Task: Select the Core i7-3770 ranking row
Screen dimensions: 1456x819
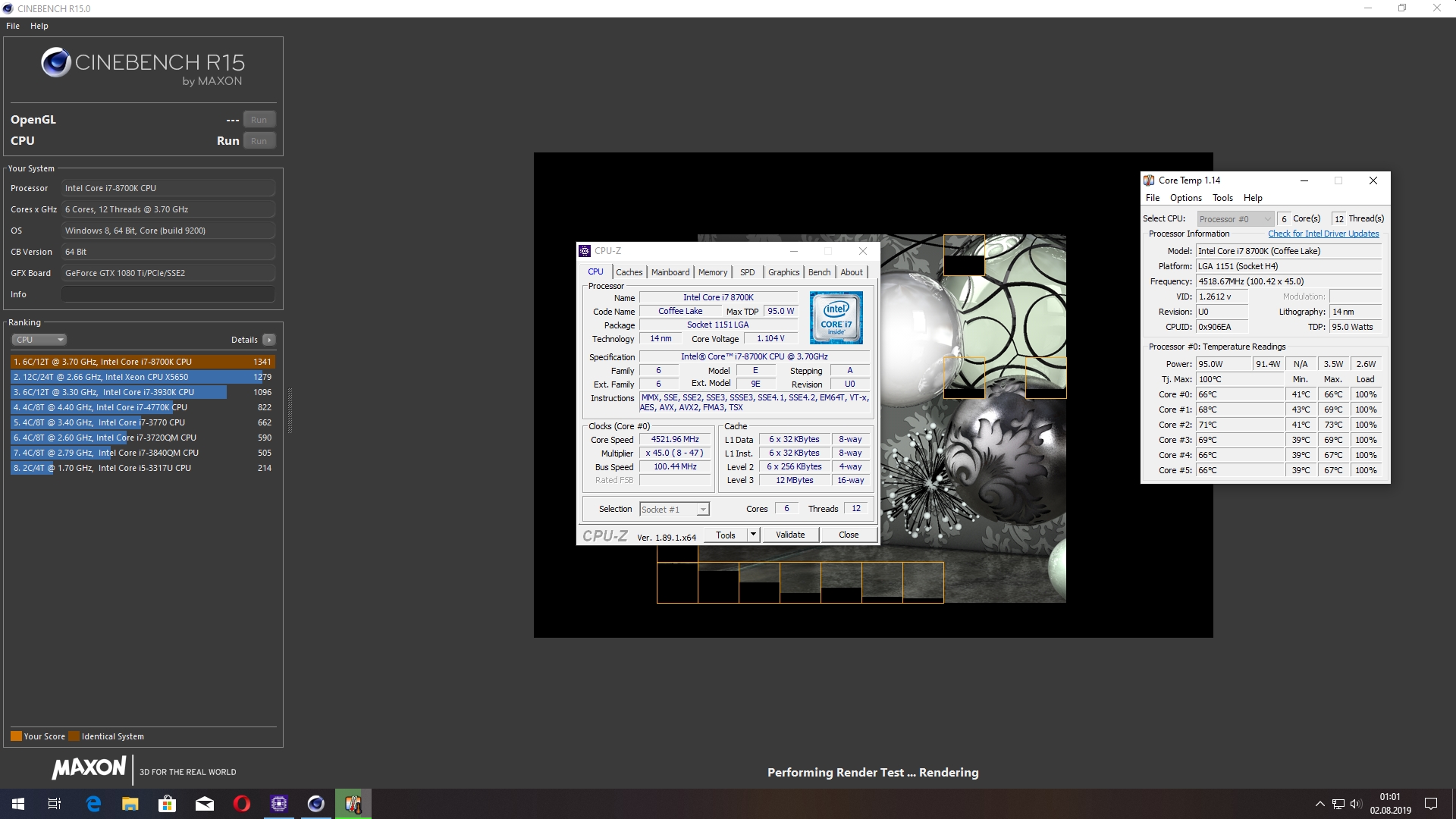Action: (x=143, y=422)
